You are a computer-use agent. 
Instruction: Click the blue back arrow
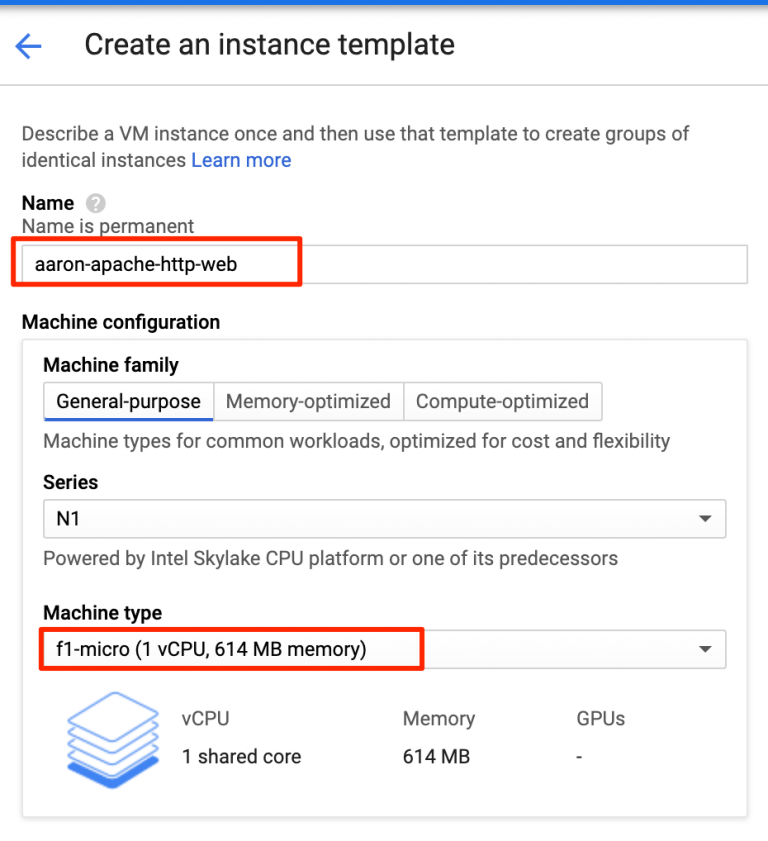28,46
